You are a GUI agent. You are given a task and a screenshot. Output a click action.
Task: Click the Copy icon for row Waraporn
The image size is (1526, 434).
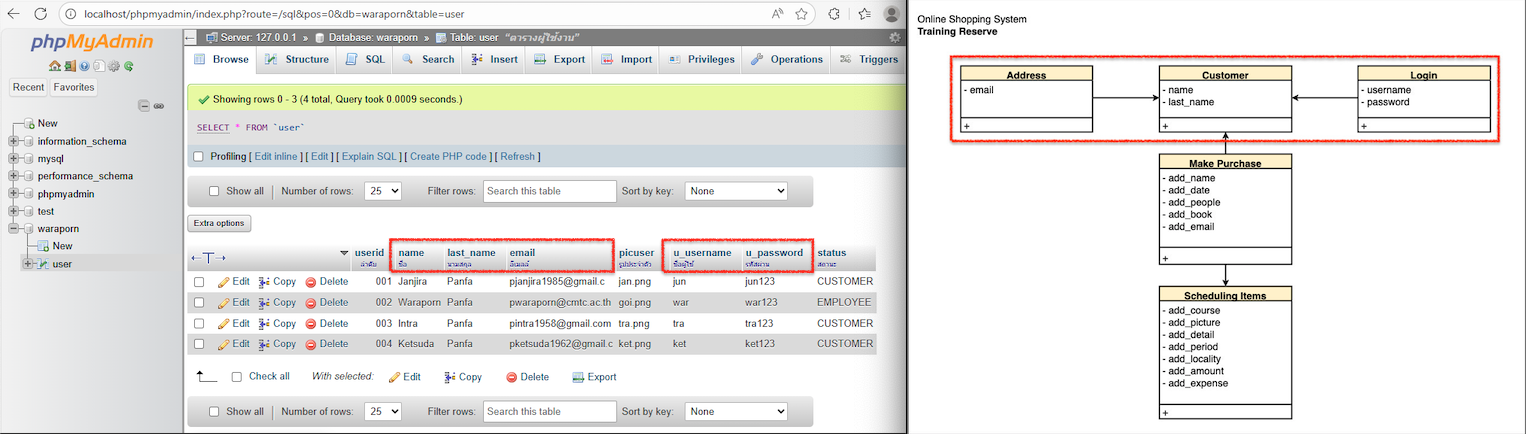coord(277,303)
